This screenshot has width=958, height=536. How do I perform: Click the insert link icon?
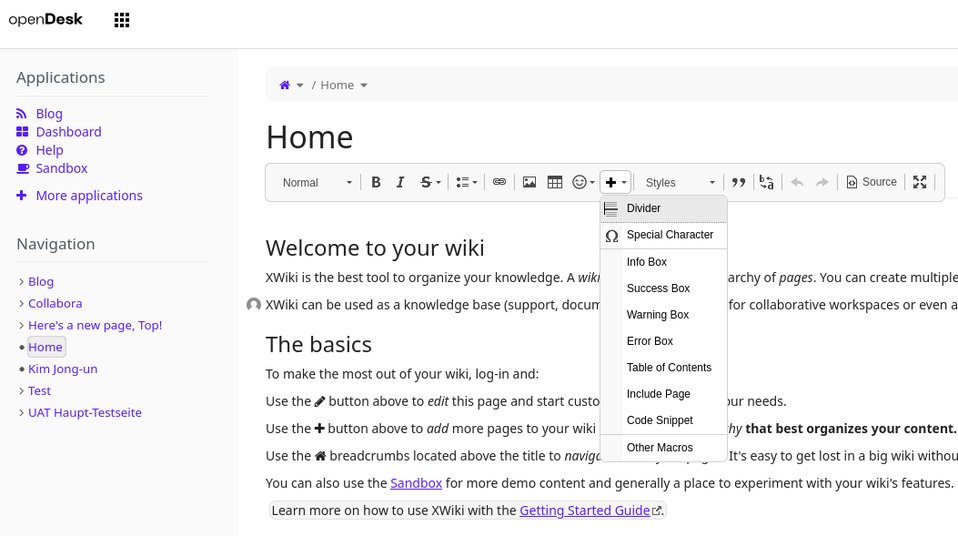pos(499,182)
